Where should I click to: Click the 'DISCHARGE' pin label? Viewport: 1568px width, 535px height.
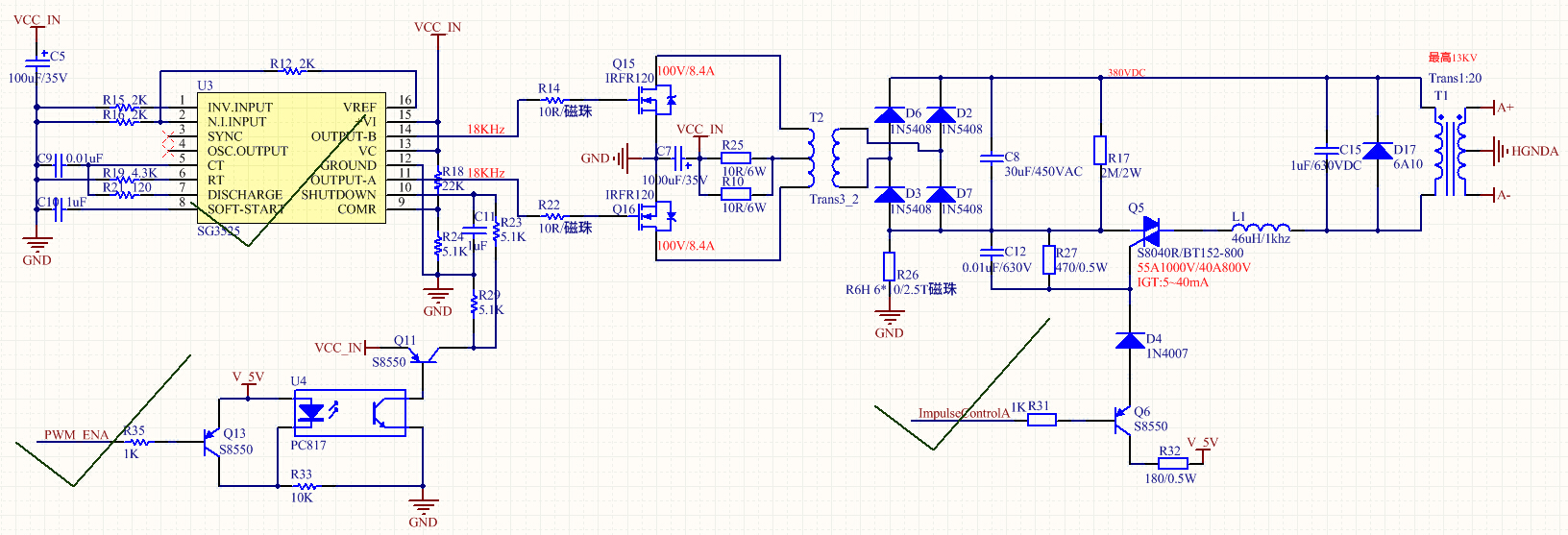click(245, 194)
